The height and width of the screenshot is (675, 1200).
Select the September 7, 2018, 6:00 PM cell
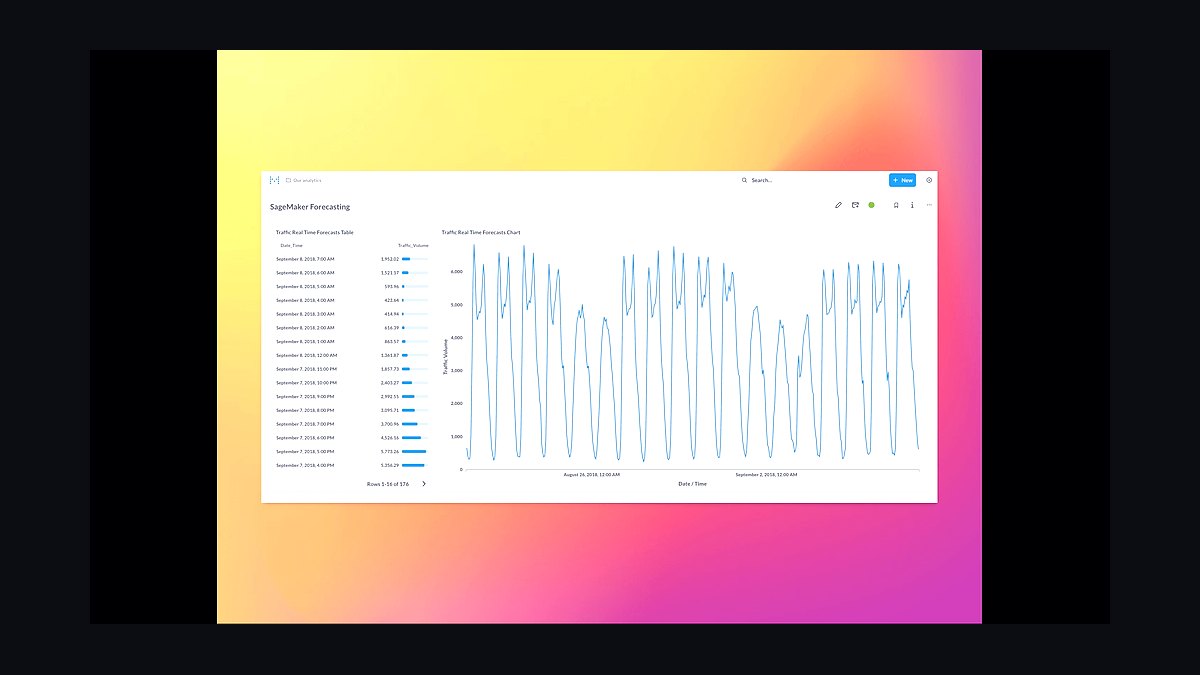click(x=305, y=438)
